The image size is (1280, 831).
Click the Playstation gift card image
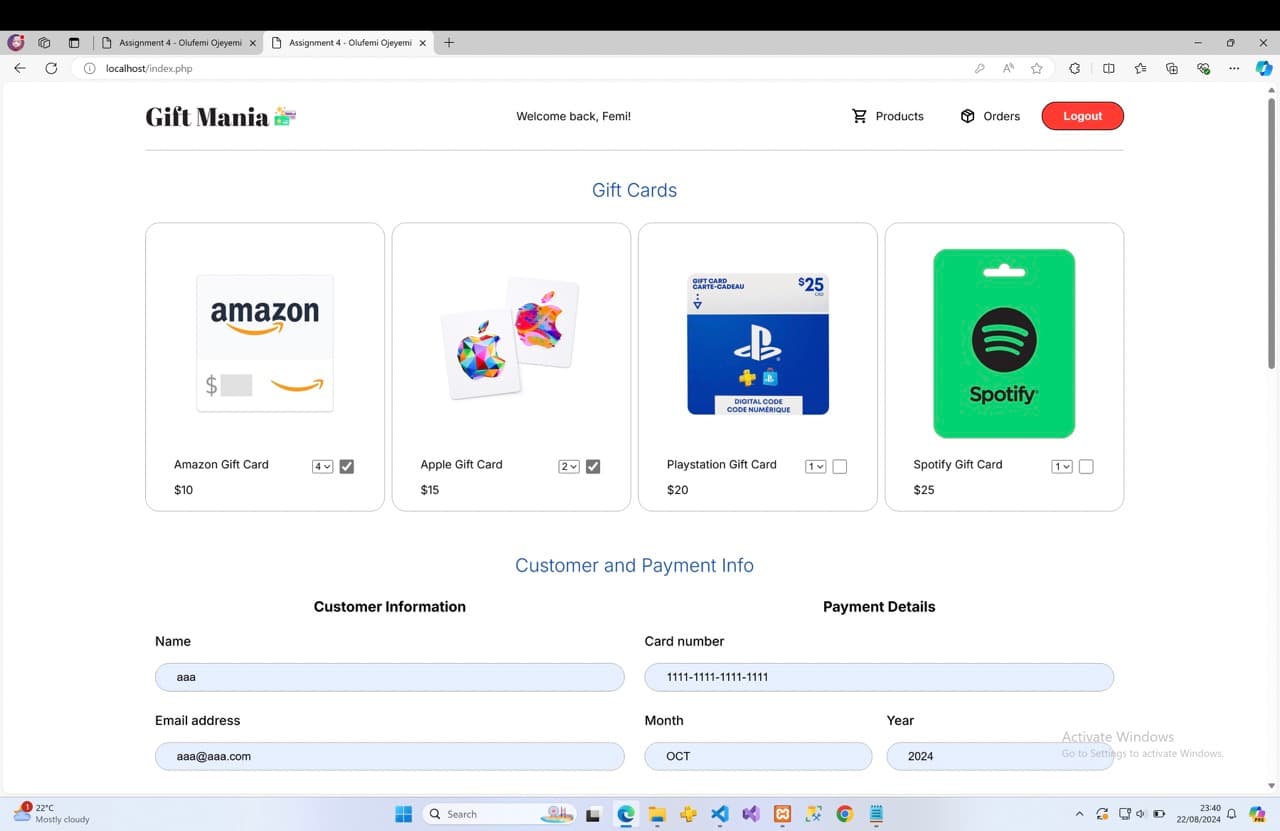click(x=758, y=343)
